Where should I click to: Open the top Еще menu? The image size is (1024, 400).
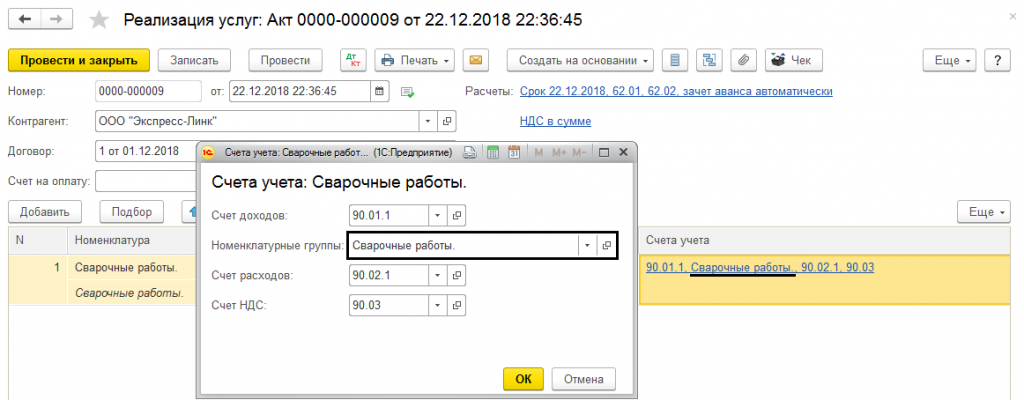(952, 60)
